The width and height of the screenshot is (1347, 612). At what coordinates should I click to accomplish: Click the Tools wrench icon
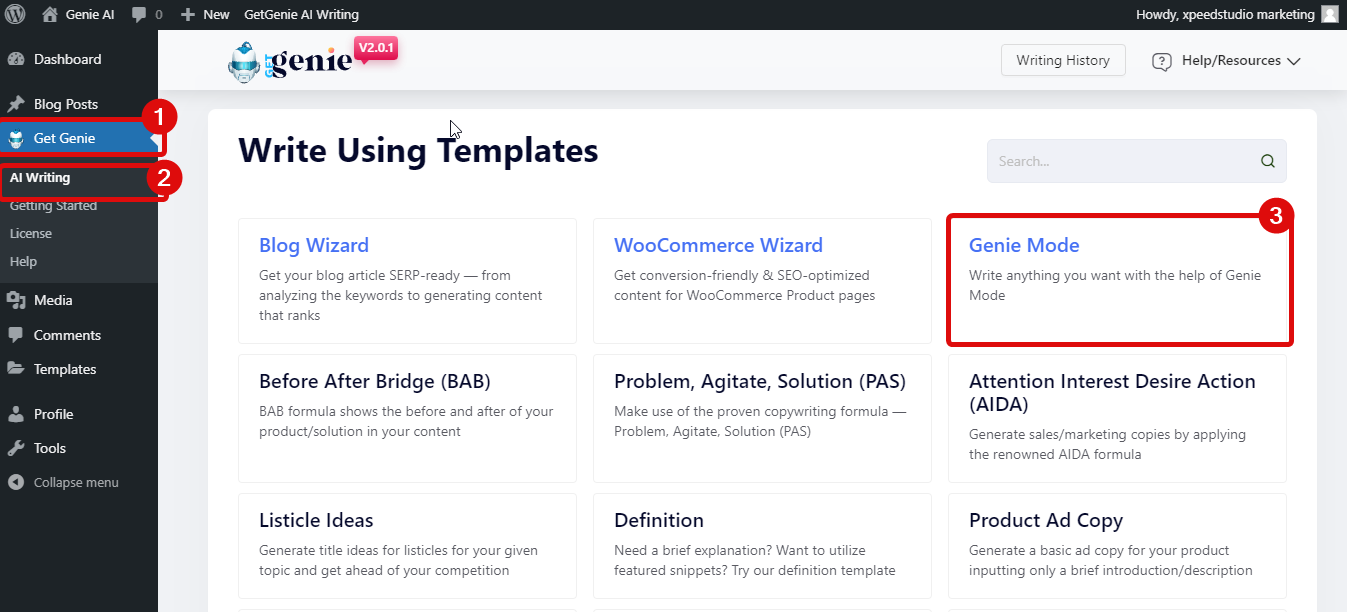pyautogui.click(x=16, y=448)
